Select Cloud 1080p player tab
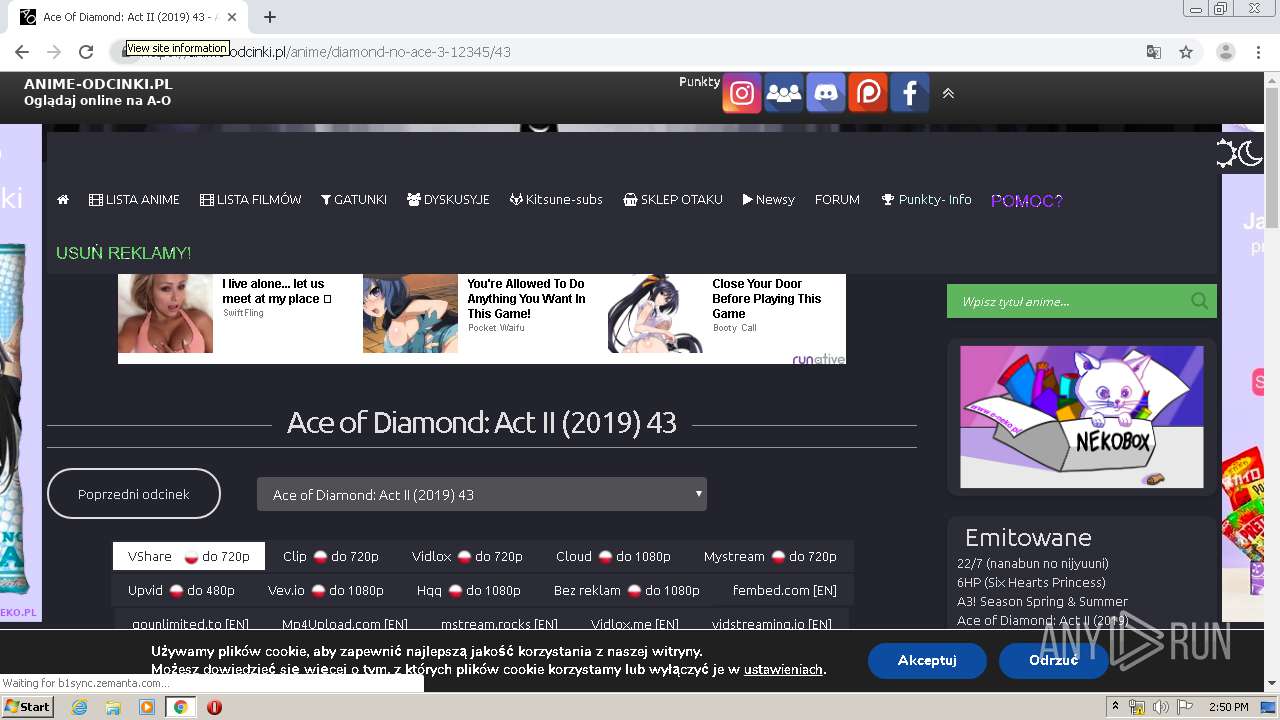 (613, 556)
